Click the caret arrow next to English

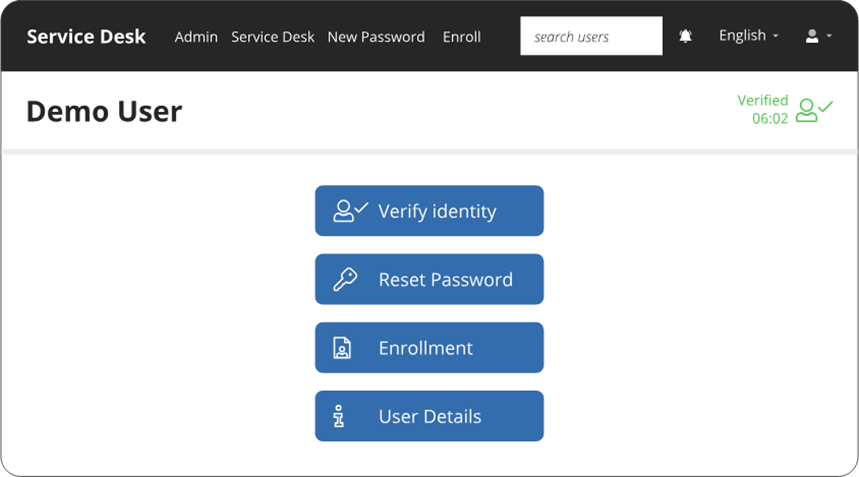tap(776, 37)
